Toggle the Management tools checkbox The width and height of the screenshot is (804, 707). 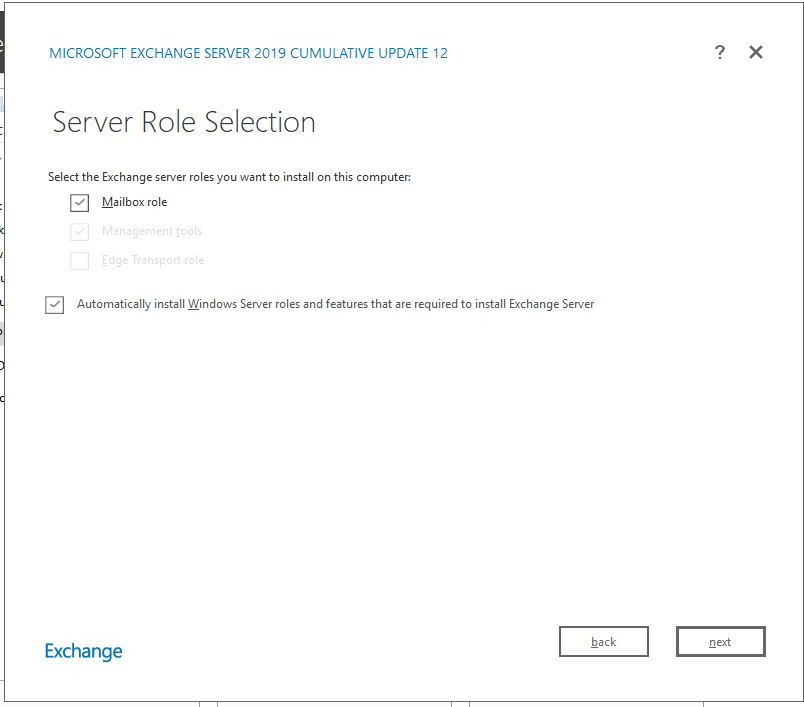[x=79, y=232]
